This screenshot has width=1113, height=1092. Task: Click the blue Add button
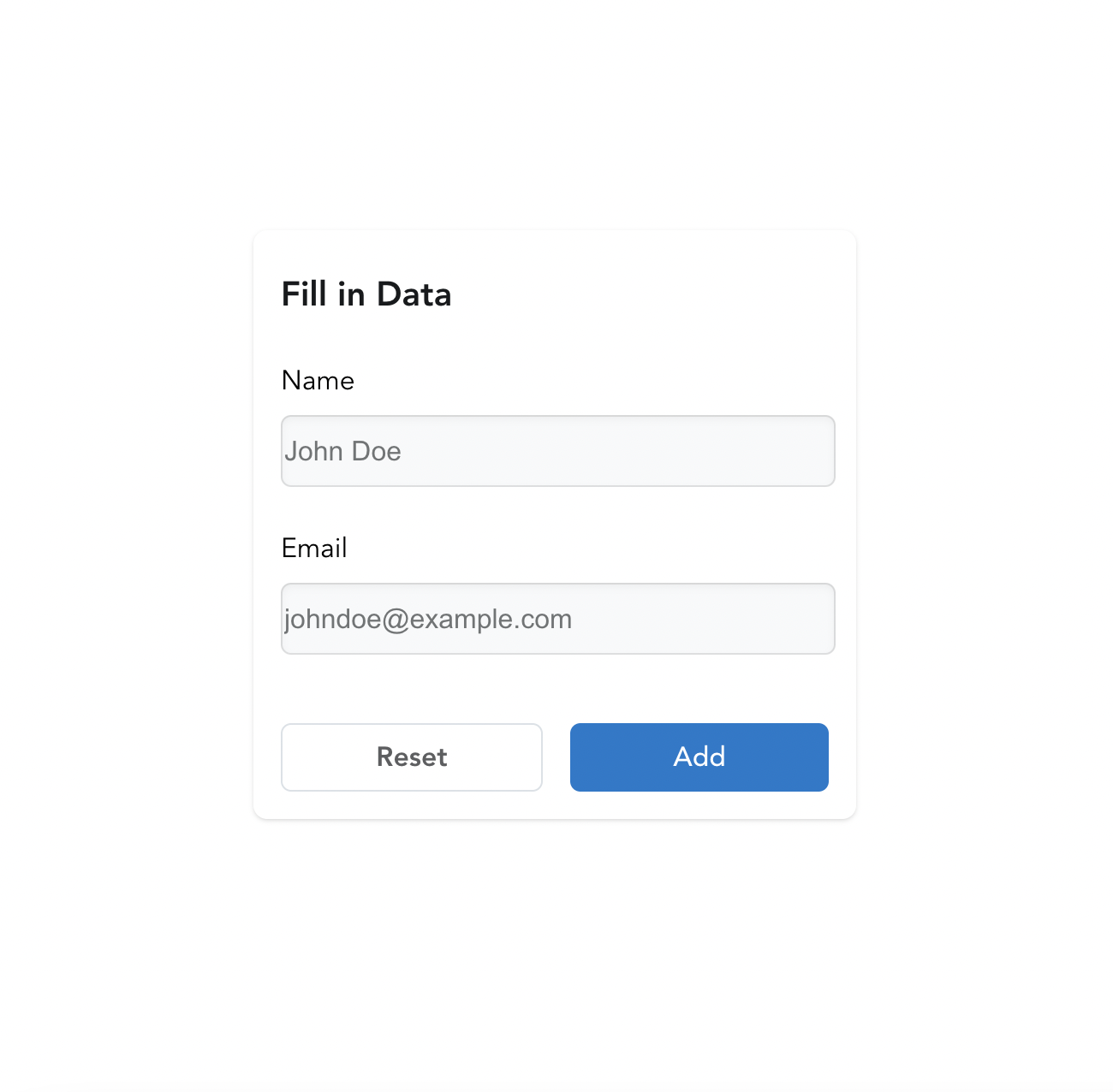pos(699,757)
